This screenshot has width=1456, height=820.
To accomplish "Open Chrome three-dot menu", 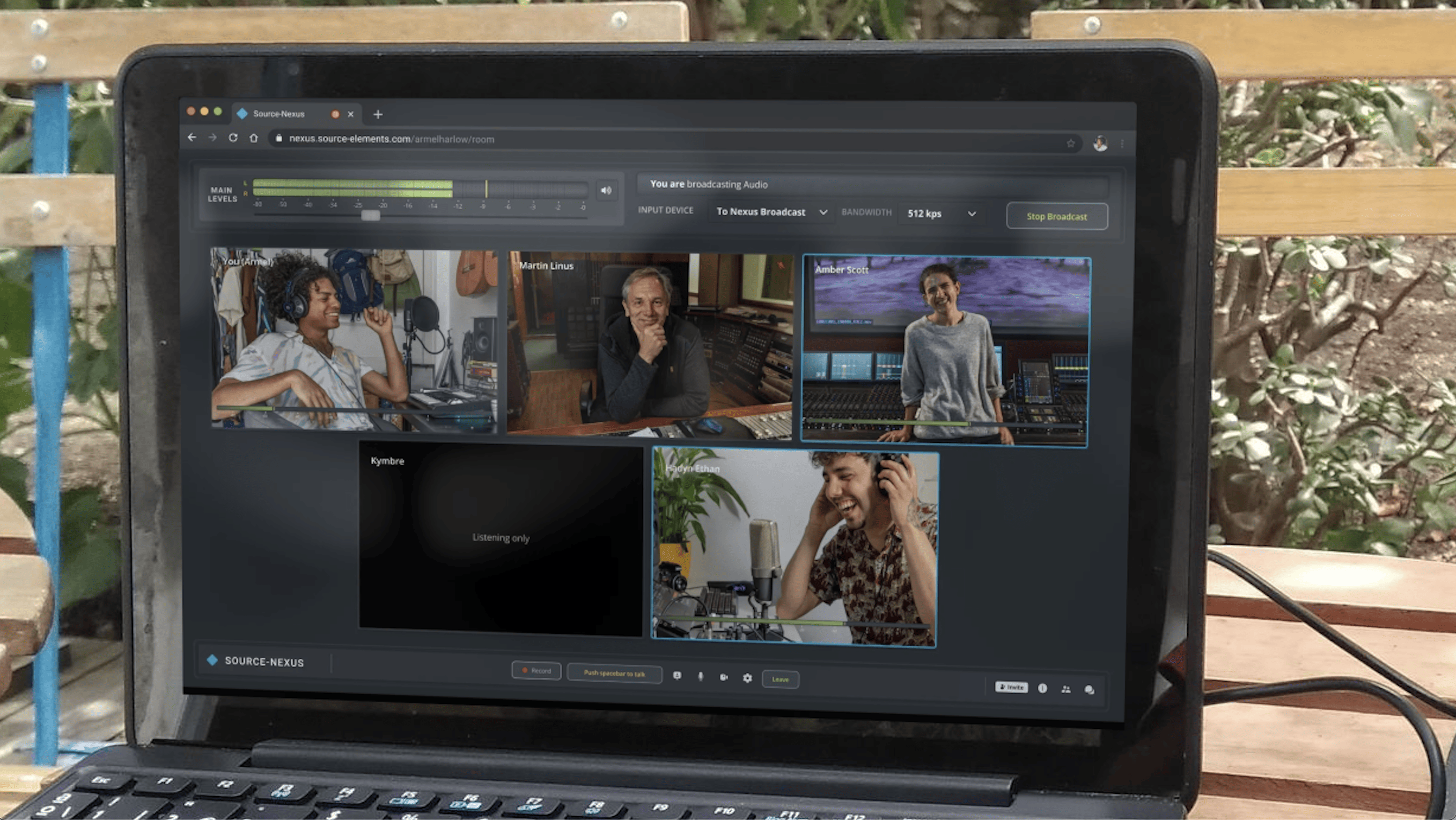I will coord(1122,144).
